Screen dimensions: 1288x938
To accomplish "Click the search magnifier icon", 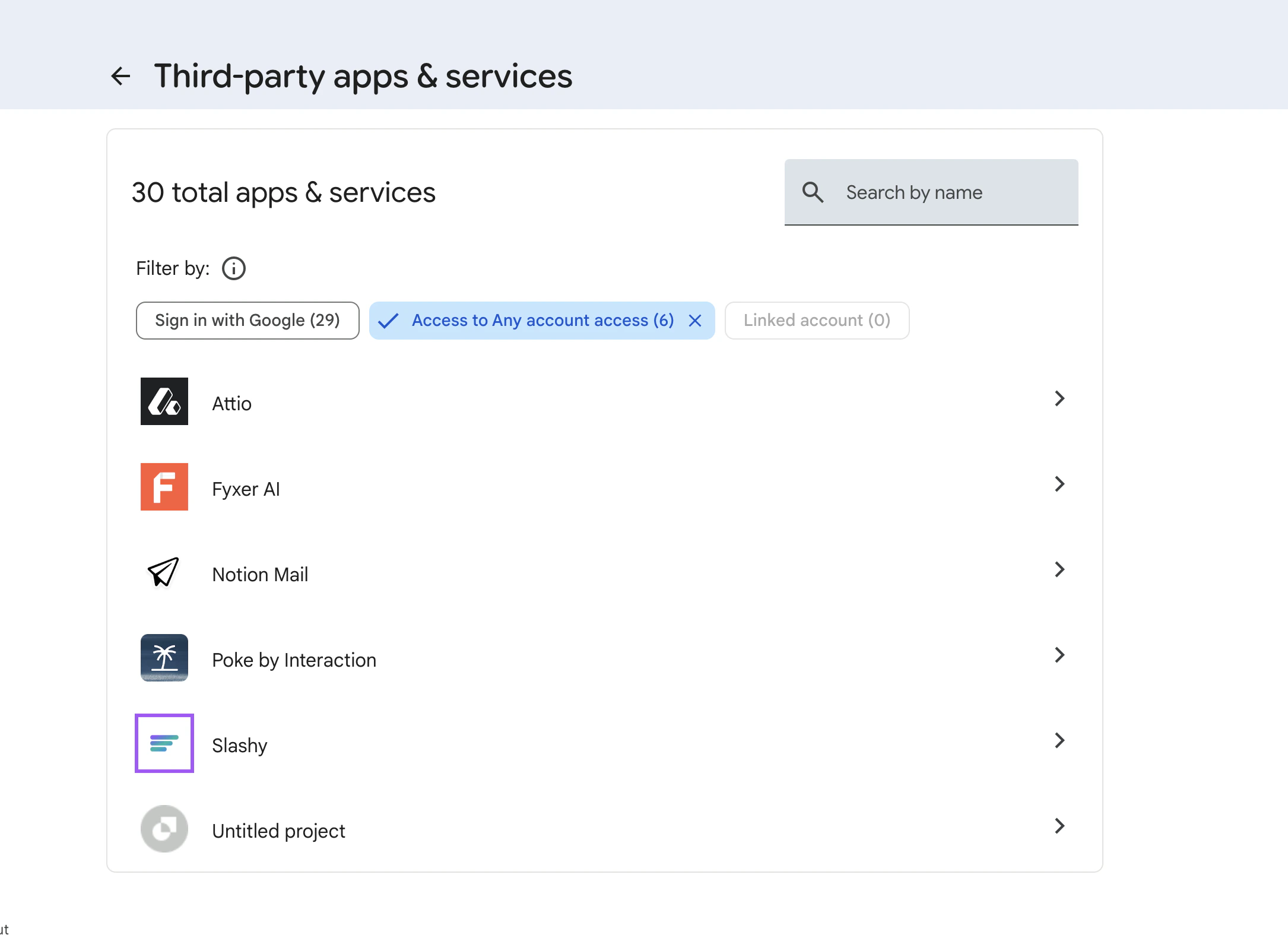I will [813, 192].
